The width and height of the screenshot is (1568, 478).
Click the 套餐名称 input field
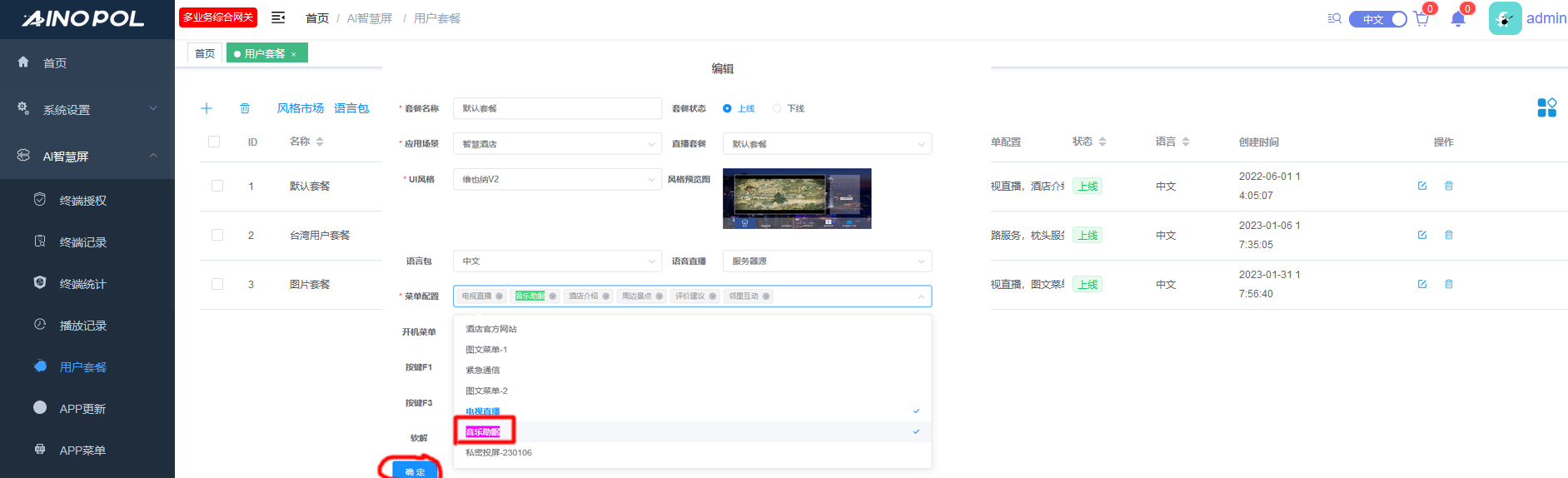coord(556,108)
